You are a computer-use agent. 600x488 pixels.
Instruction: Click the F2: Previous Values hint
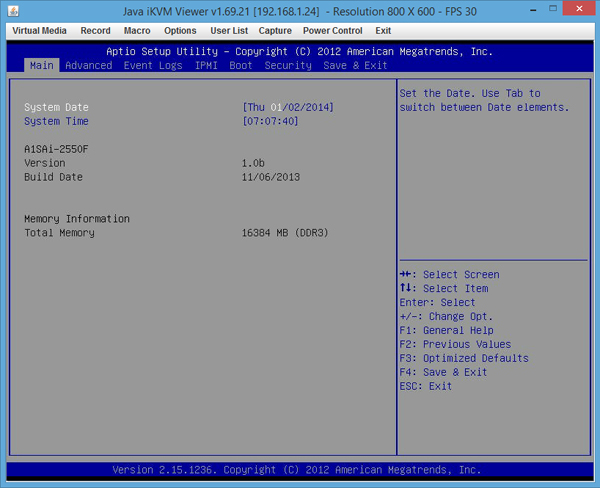[x=455, y=344]
